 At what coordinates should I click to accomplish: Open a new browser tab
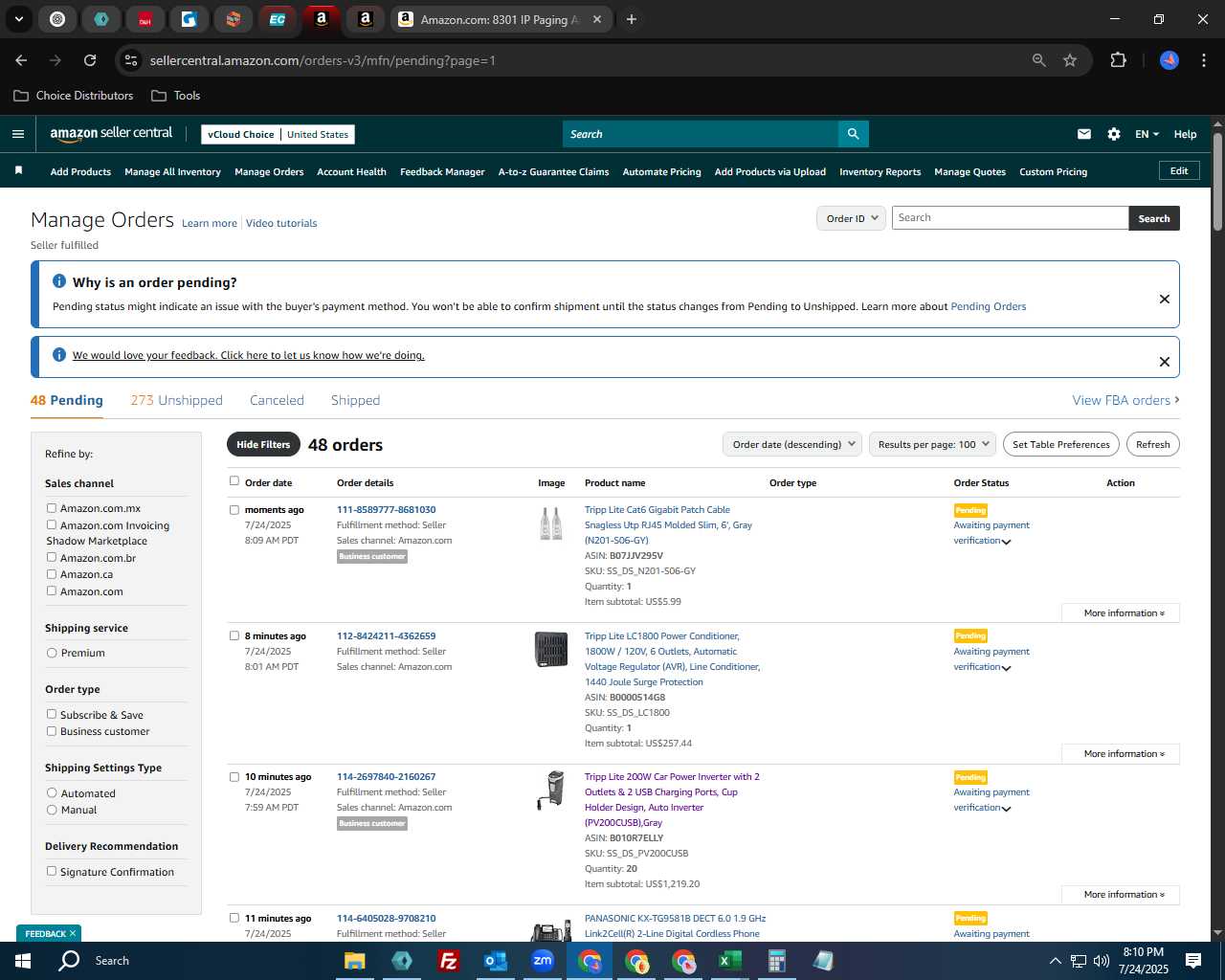[632, 19]
